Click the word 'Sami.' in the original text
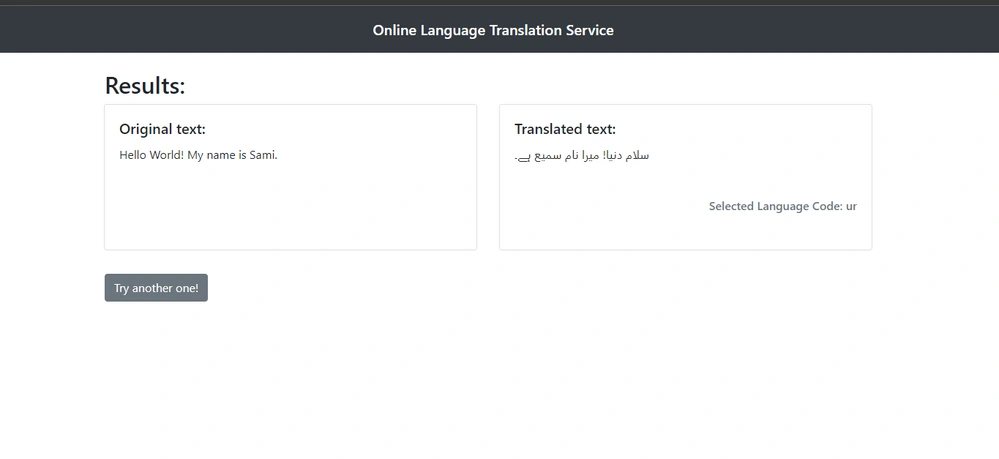The width and height of the screenshot is (999, 459). coord(263,155)
